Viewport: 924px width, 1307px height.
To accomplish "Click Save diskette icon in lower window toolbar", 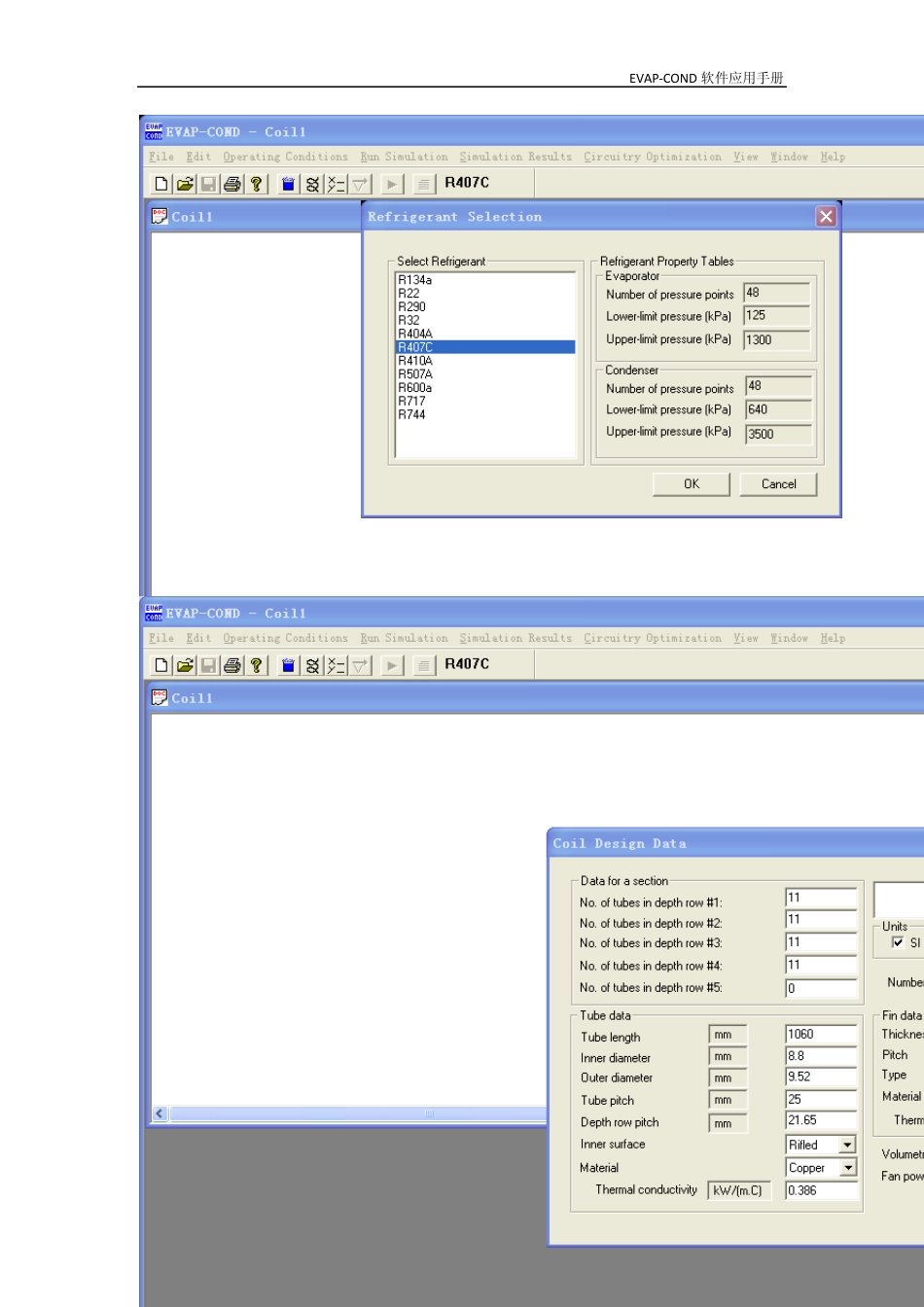I will [x=208, y=665].
